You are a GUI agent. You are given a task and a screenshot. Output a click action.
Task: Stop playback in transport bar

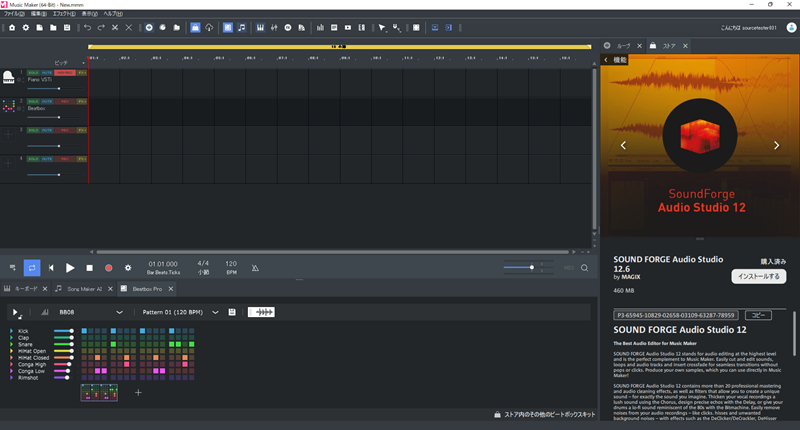coord(89,268)
